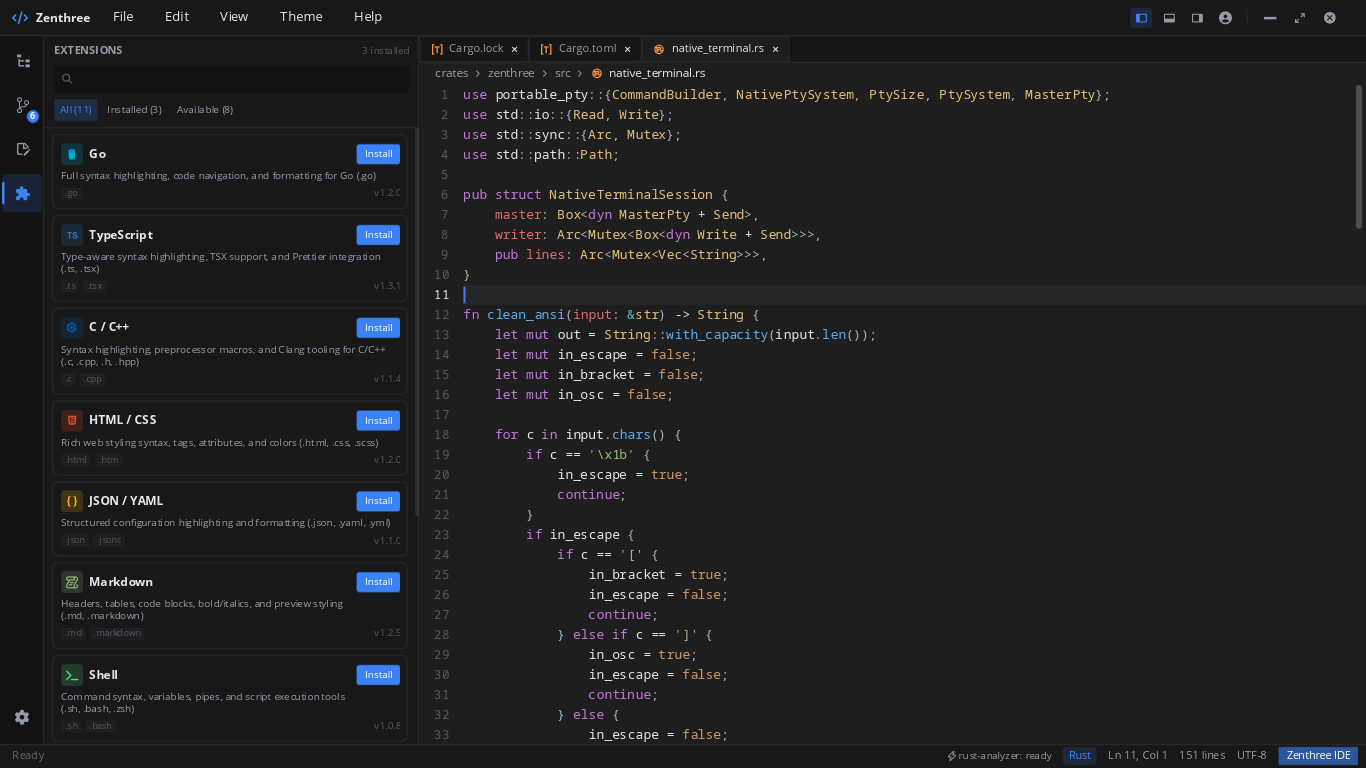Viewport: 1366px width, 768px height.
Task: Select the Extensions puzzle icon in activity bar
Action: coord(22,193)
